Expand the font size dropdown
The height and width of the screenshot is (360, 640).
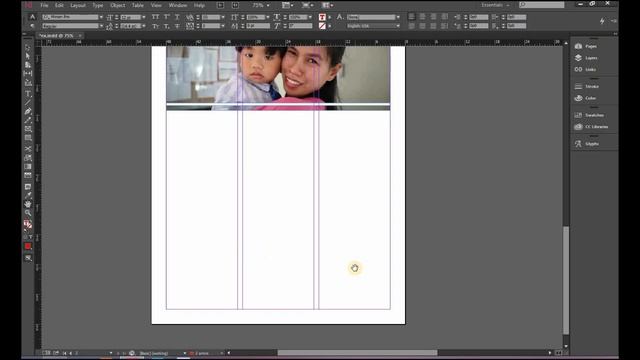144,17
